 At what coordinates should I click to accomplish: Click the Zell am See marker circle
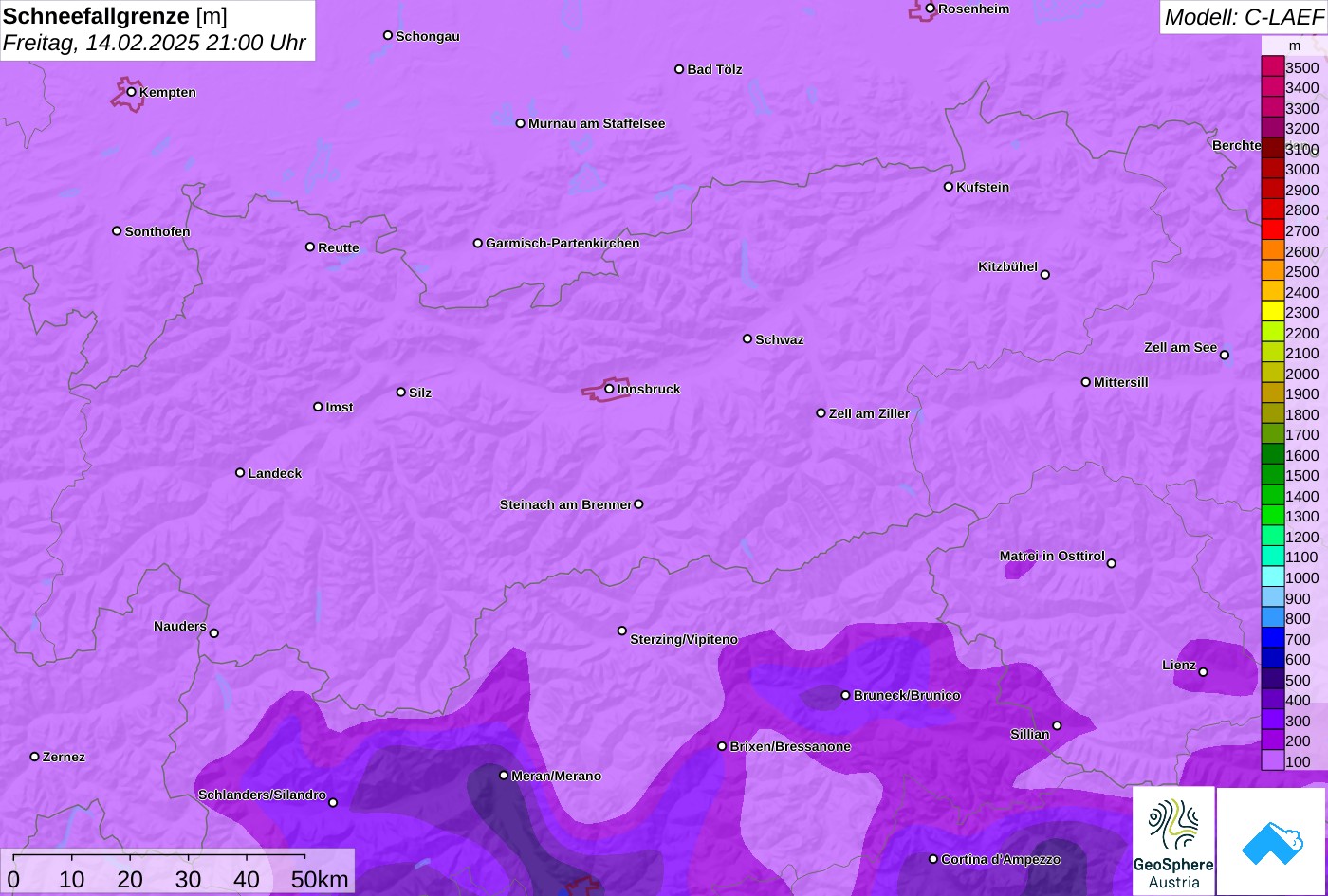1224,355
